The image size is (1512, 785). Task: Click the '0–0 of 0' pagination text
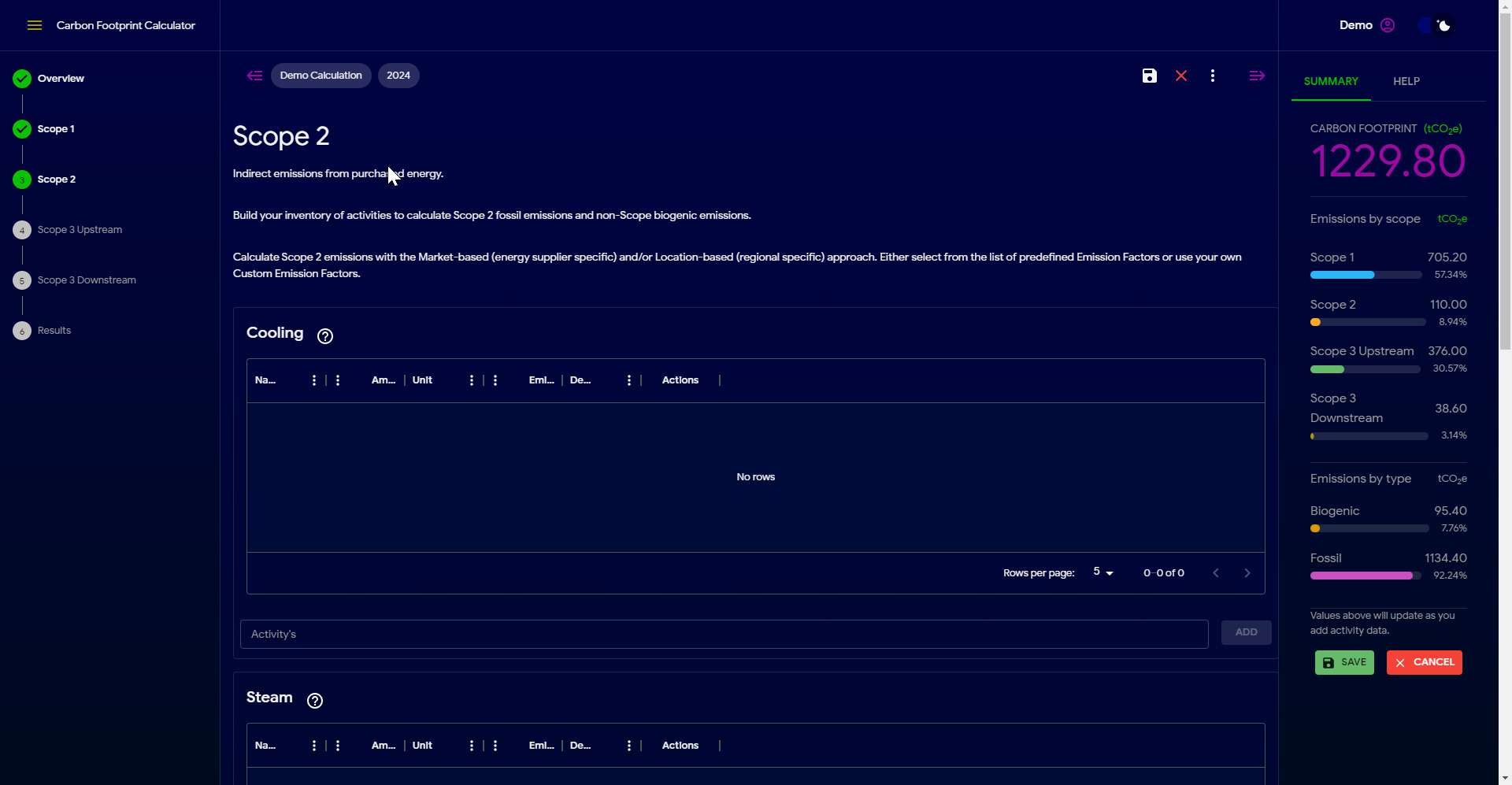[1164, 573]
